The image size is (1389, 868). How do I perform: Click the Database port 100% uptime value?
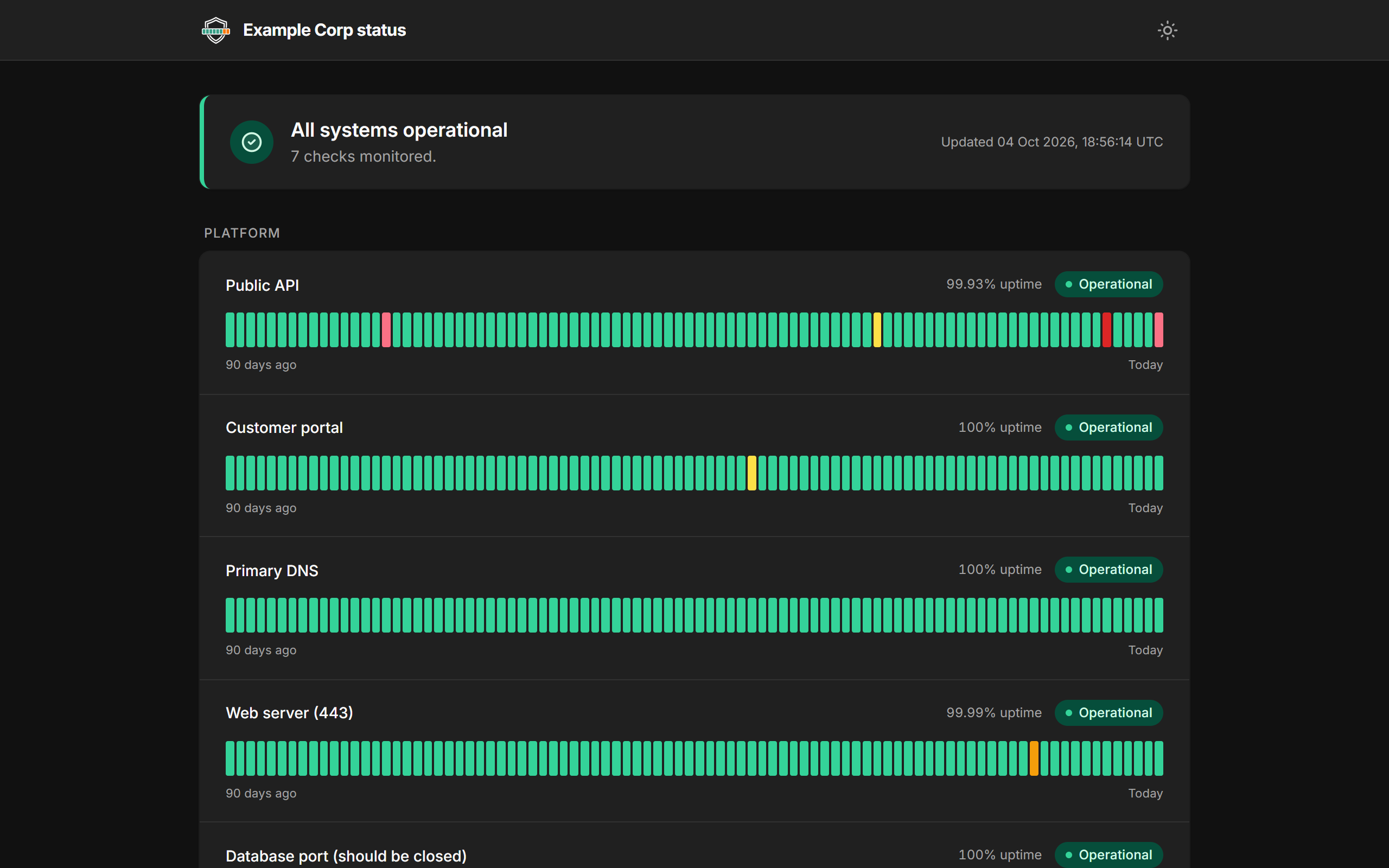click(1000, 855)
